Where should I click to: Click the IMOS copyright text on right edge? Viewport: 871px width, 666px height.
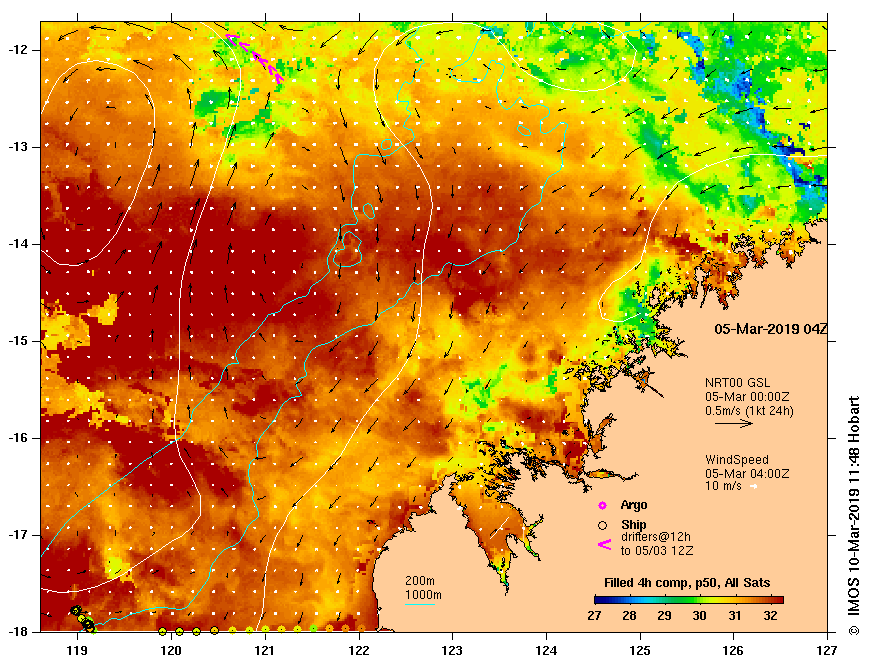(853, 515)
